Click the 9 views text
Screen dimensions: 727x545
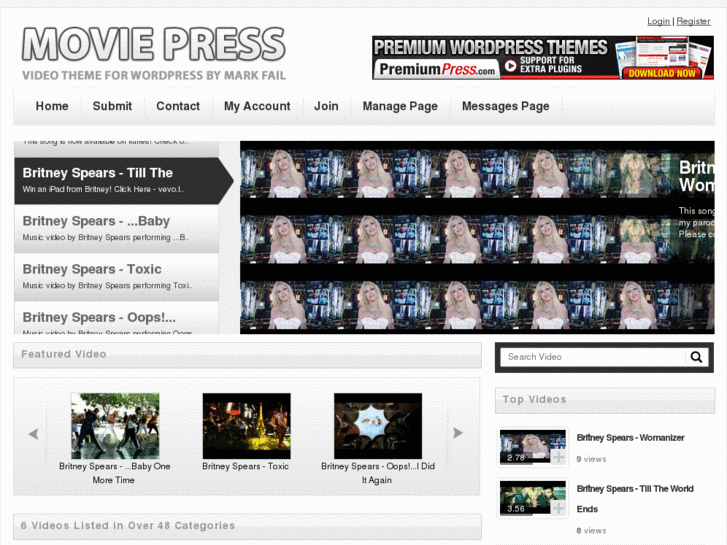(591, 459)
